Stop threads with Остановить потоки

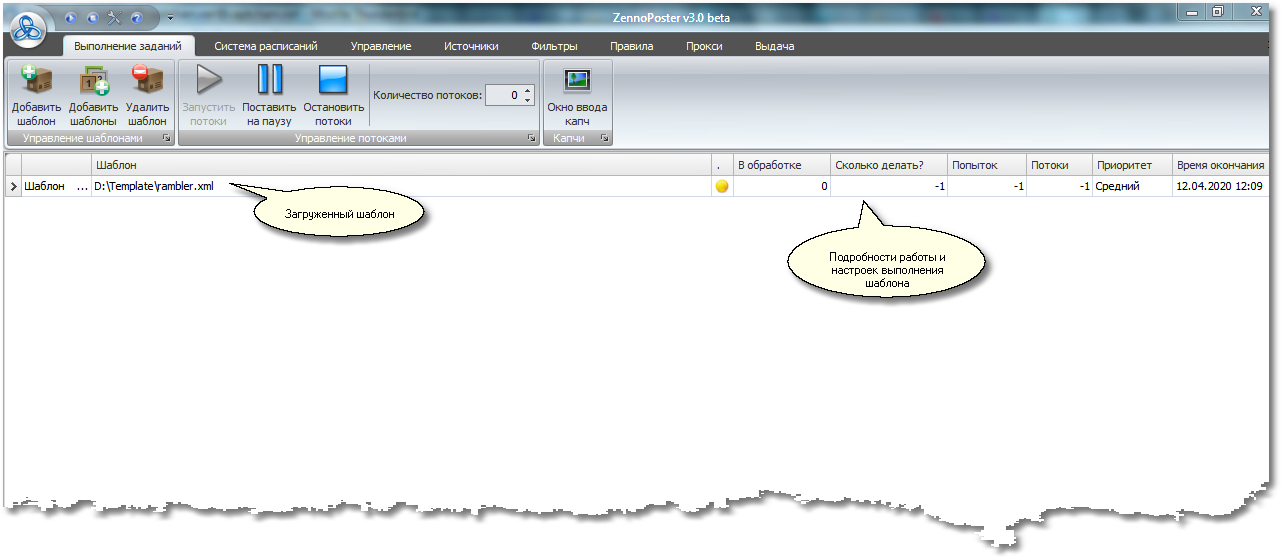click(332, 82)
